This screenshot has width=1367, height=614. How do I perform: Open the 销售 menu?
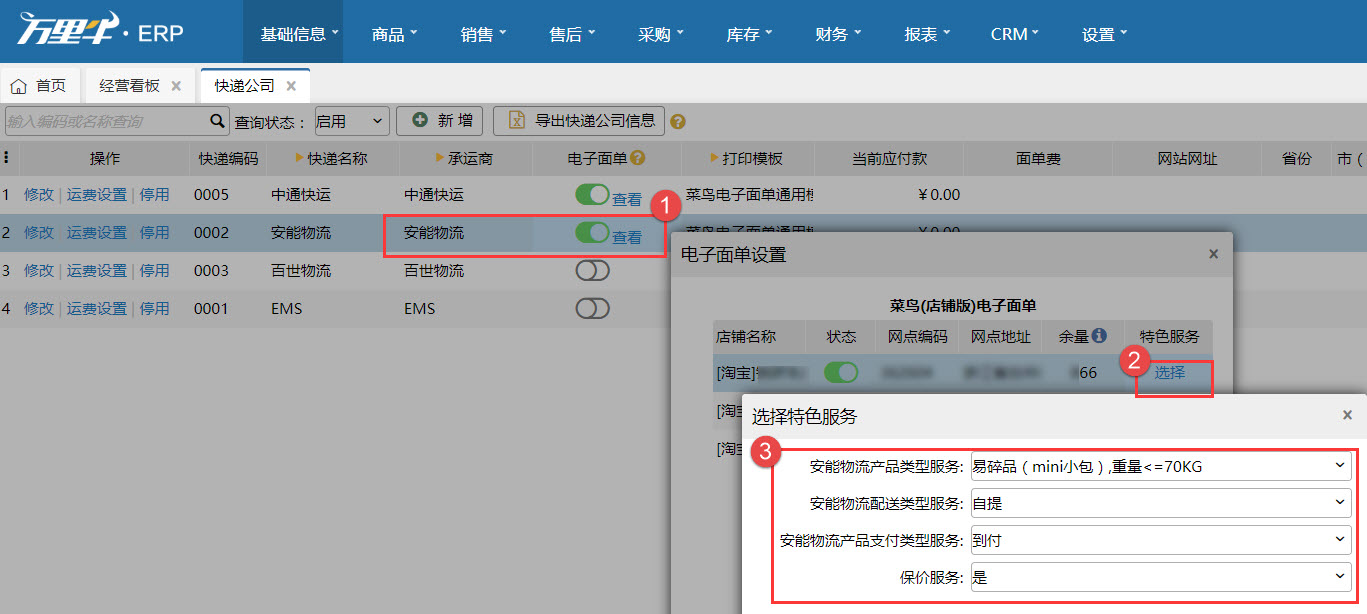[x=483, y=34]
